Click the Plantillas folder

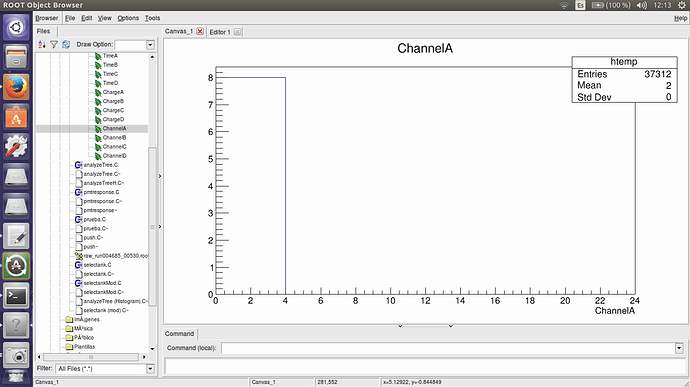click(x=84, y=347)
